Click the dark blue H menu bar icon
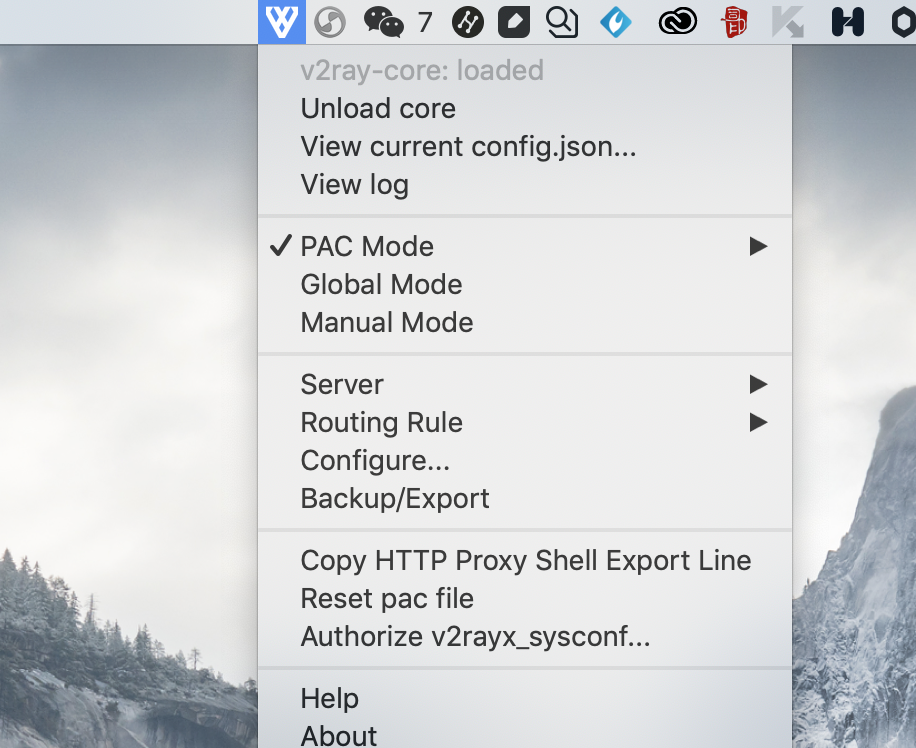The image size is (916, 748). (847, 21)
